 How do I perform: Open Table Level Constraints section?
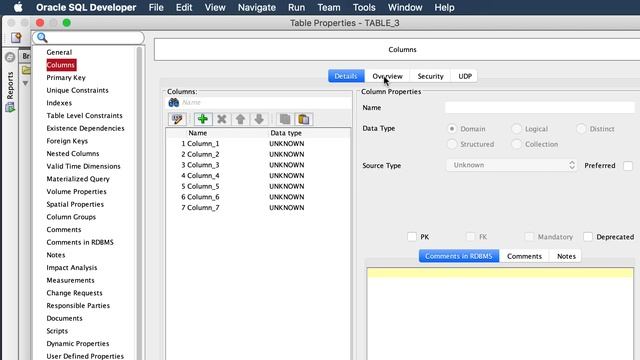(84, 116)
